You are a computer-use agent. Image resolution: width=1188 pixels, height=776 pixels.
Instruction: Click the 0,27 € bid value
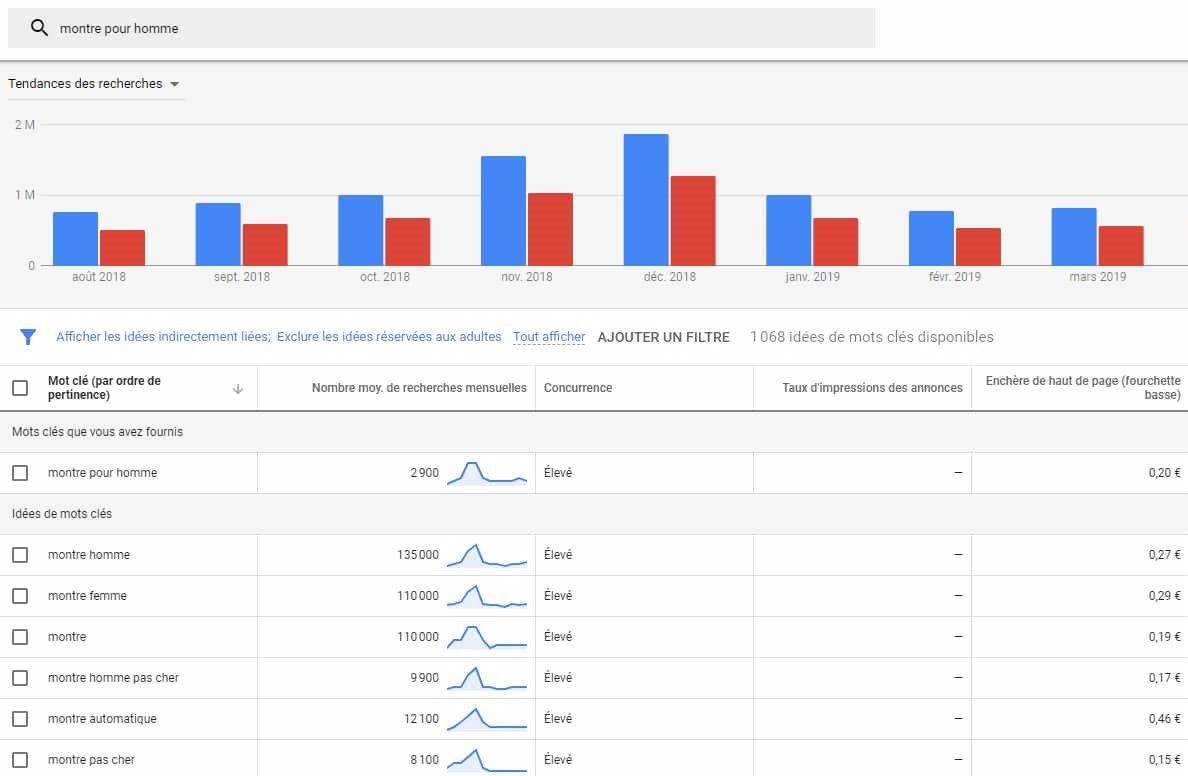(x=1165, y=555)
